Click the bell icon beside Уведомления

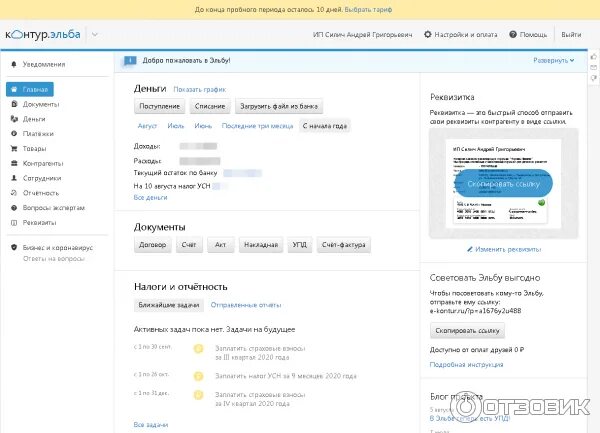tap(14, 64)
